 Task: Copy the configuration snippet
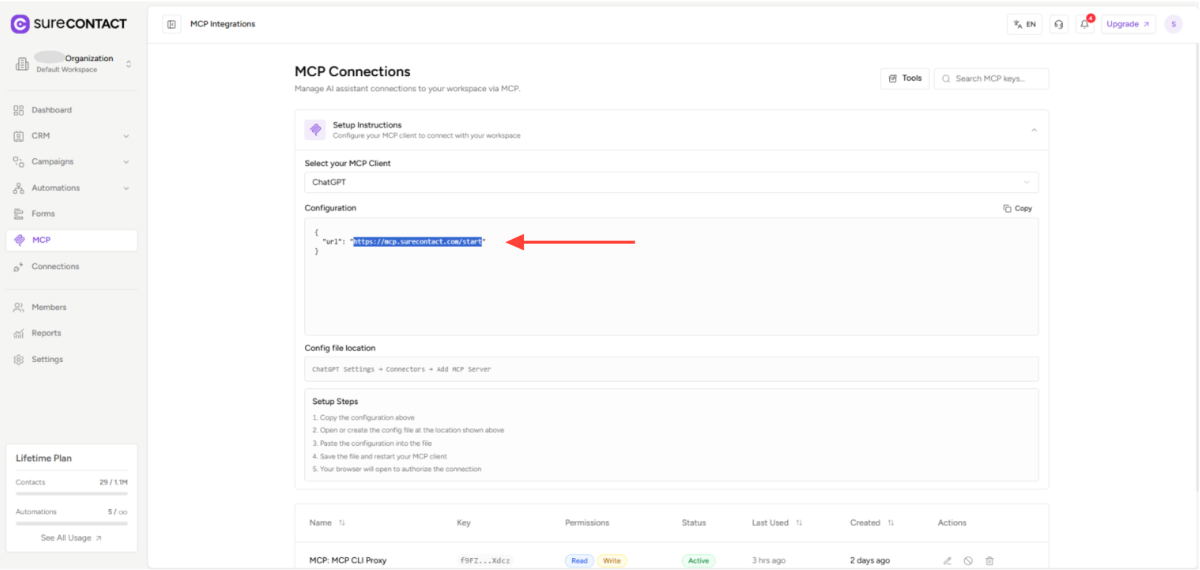1017,209
